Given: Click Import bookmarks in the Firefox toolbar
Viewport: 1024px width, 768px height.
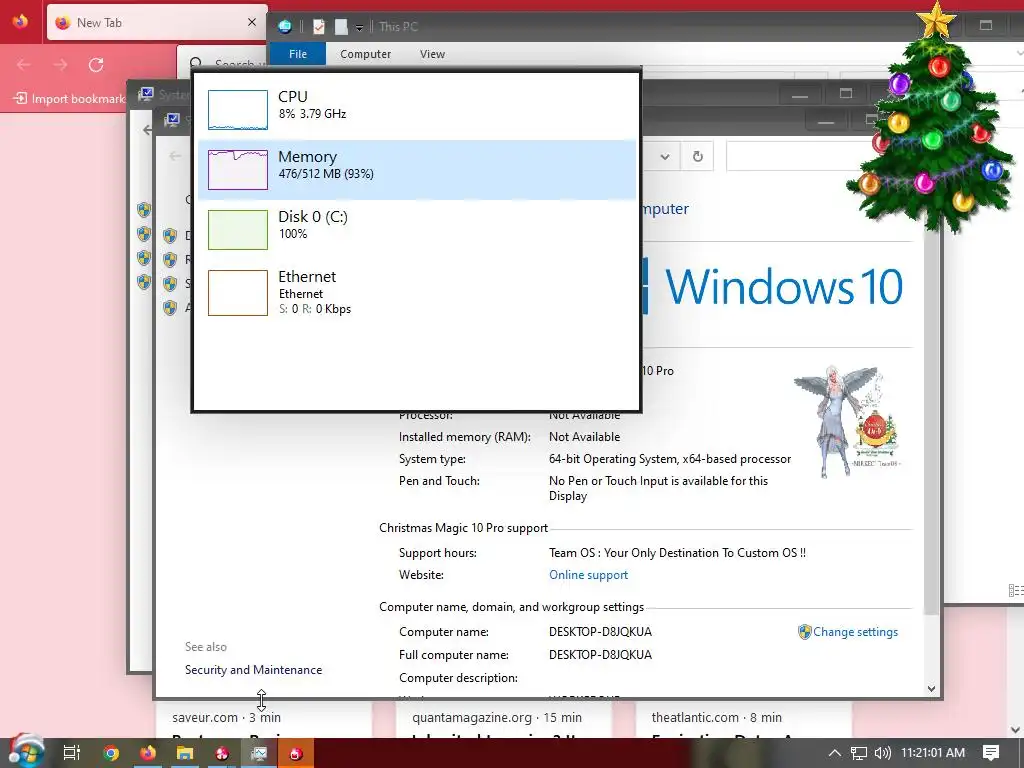Looking at the screenshot, I should pos(69,99).
